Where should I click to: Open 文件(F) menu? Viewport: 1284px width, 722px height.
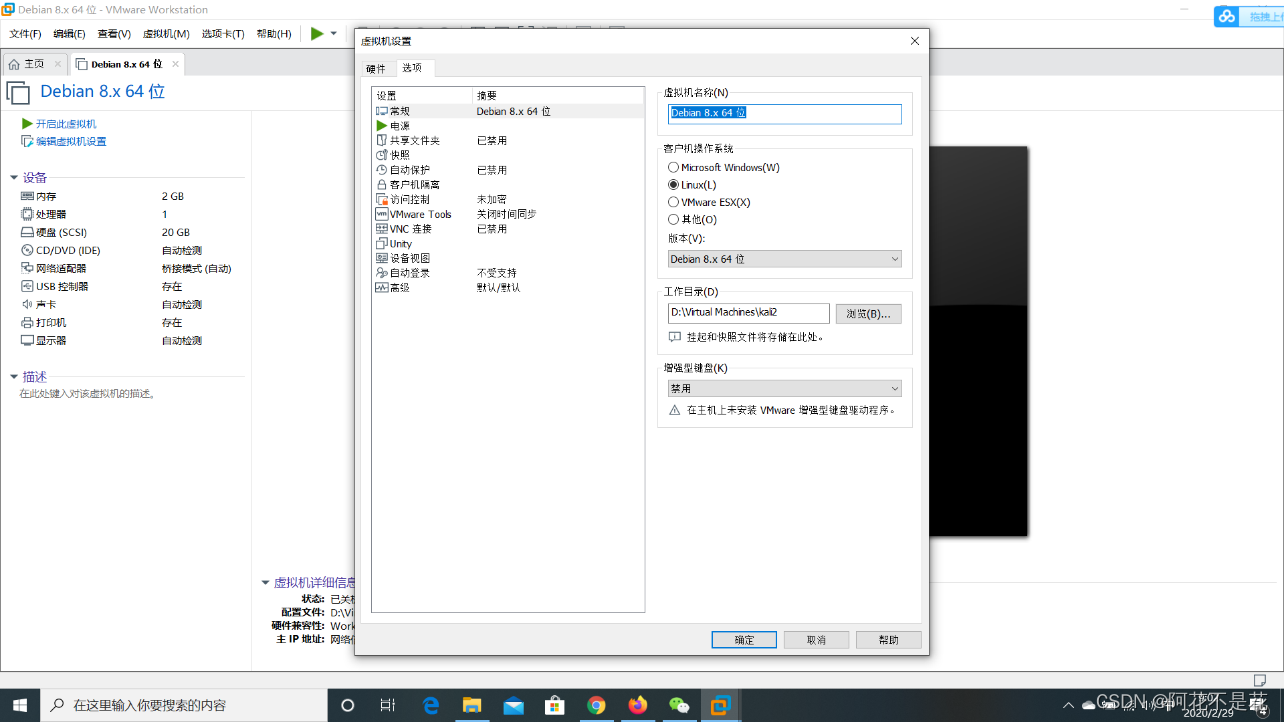coord(25,34)
